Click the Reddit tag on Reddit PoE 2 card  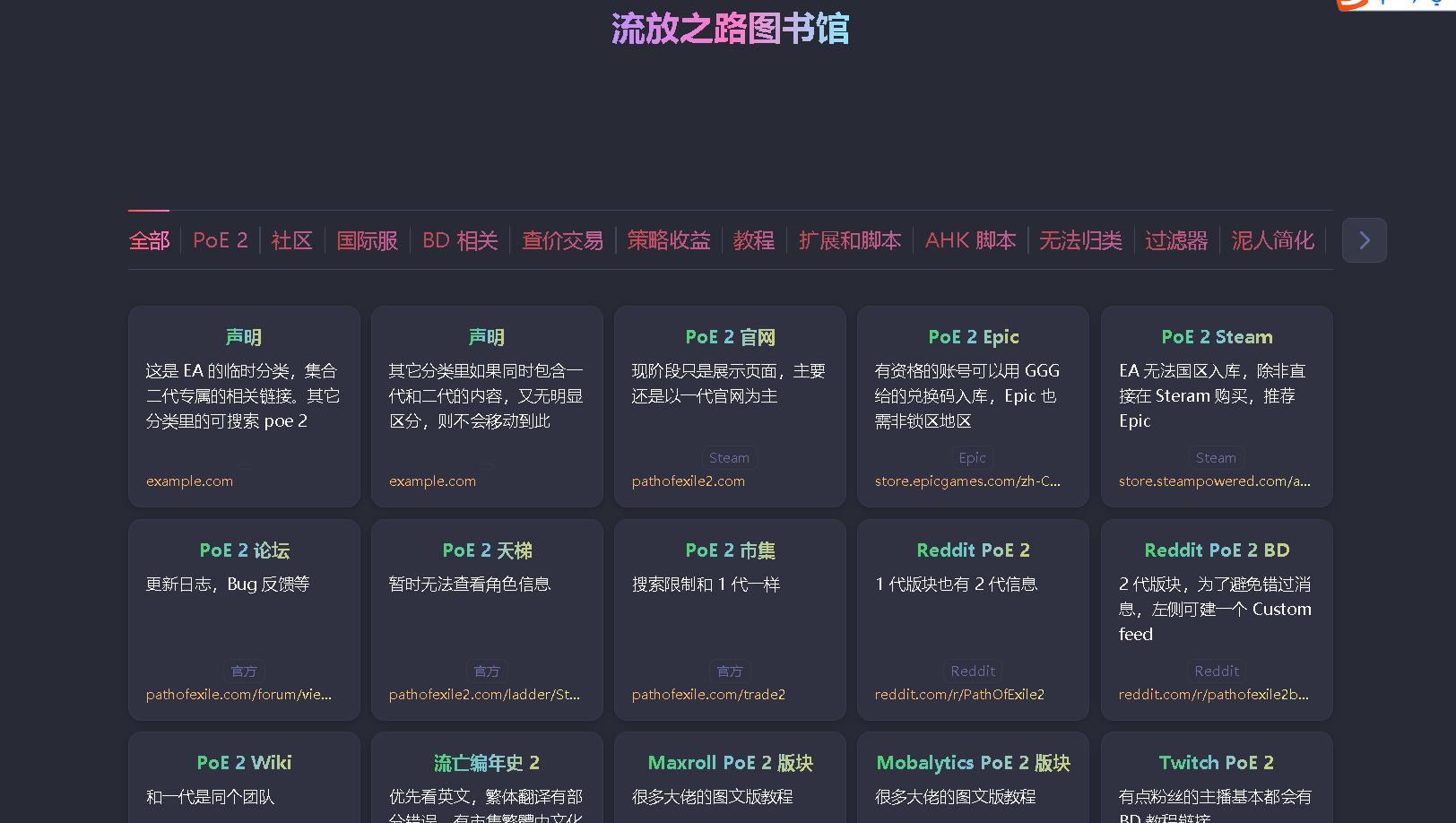click(973, 671)
